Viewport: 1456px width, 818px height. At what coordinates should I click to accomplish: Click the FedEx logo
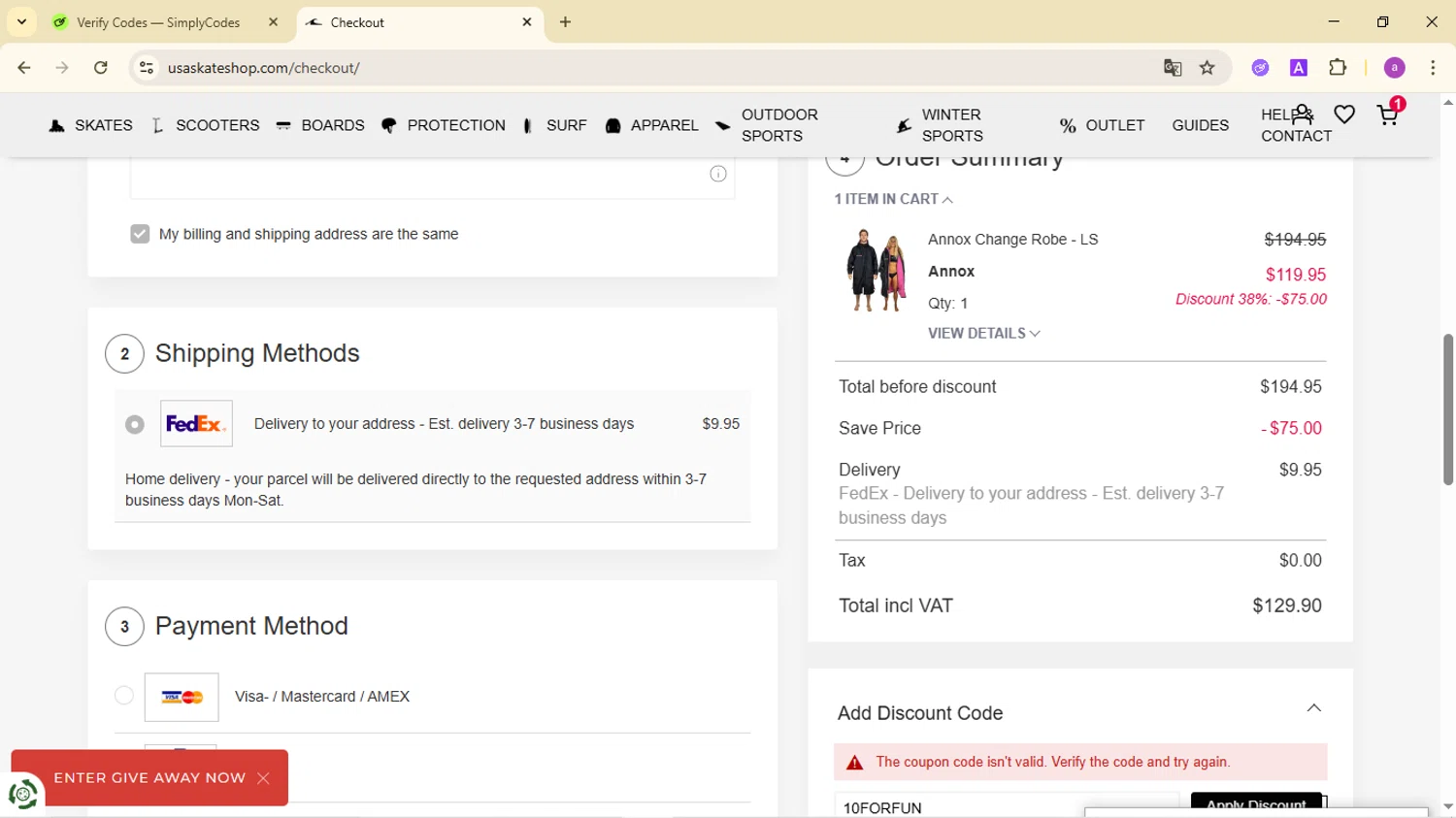196,424
